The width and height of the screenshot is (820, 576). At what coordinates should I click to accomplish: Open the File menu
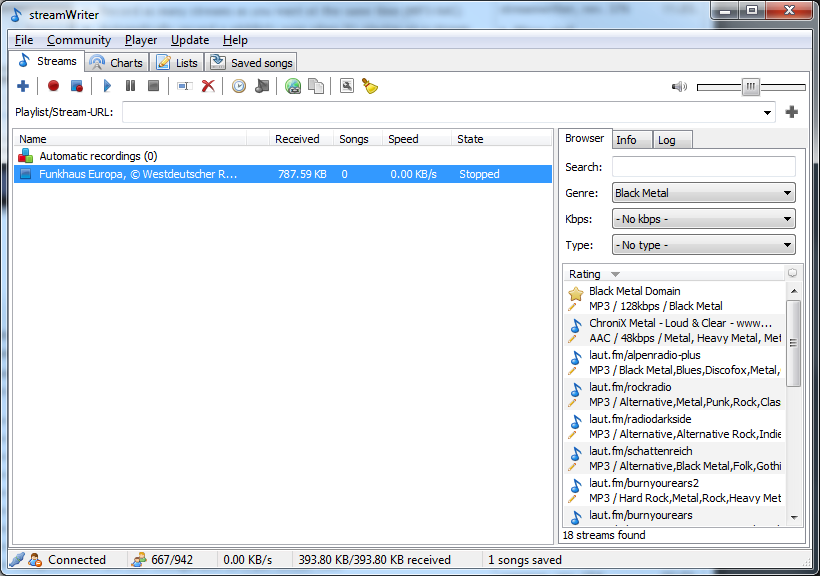pyautogui.click(x=24, y=40)
